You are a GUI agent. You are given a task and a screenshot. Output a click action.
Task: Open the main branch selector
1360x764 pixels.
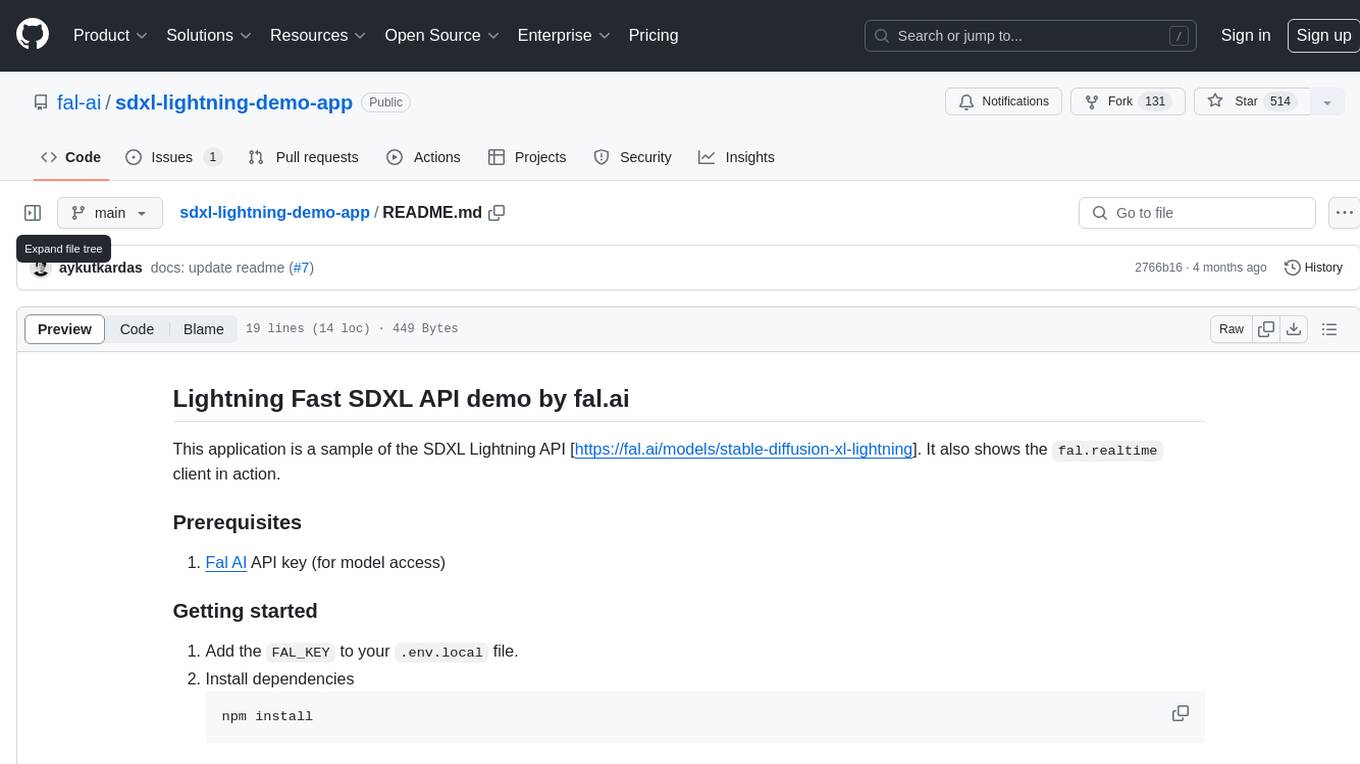click(110, 213)
